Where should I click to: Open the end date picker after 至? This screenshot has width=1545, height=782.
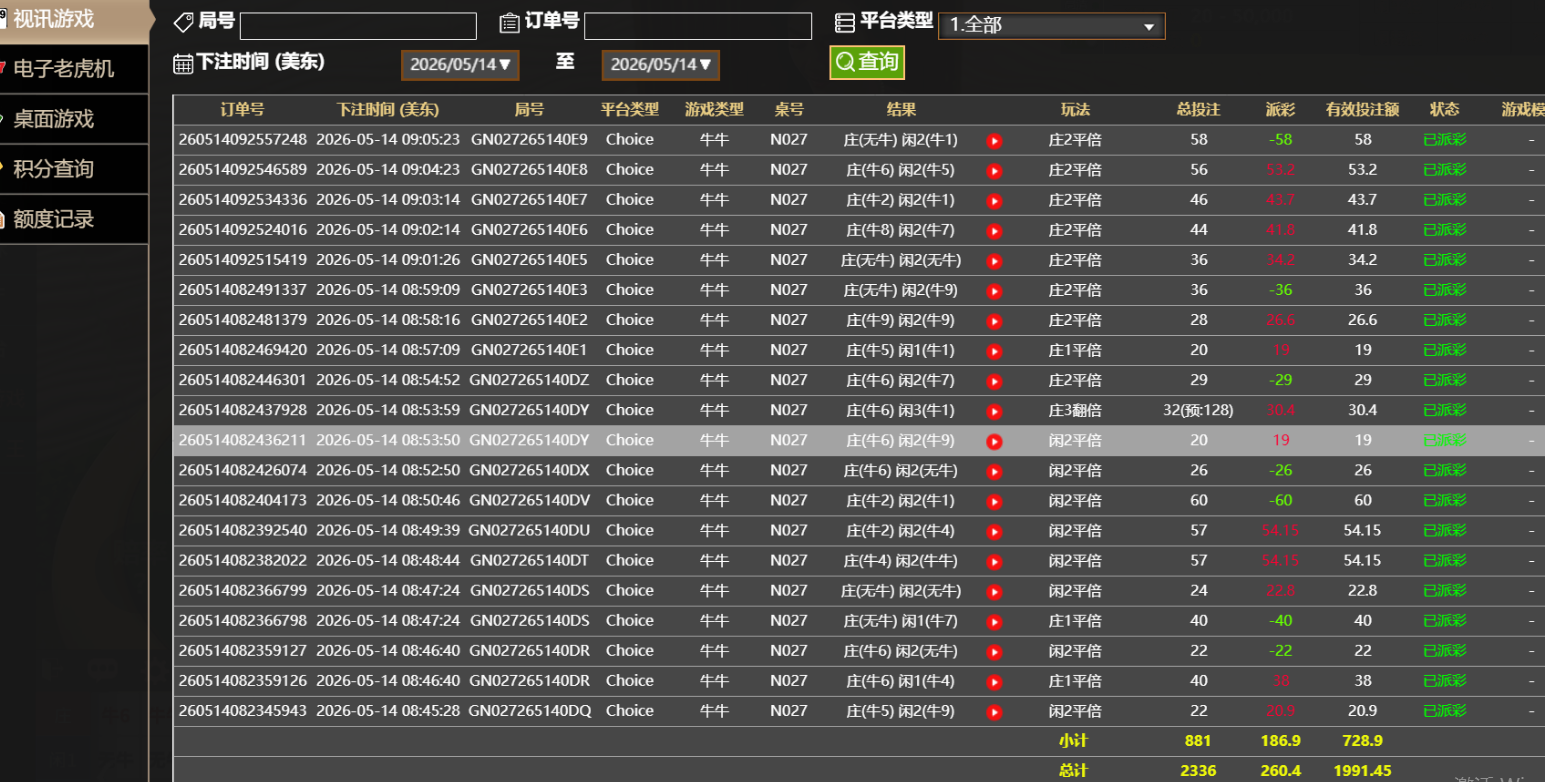click(x=660, y=65)
